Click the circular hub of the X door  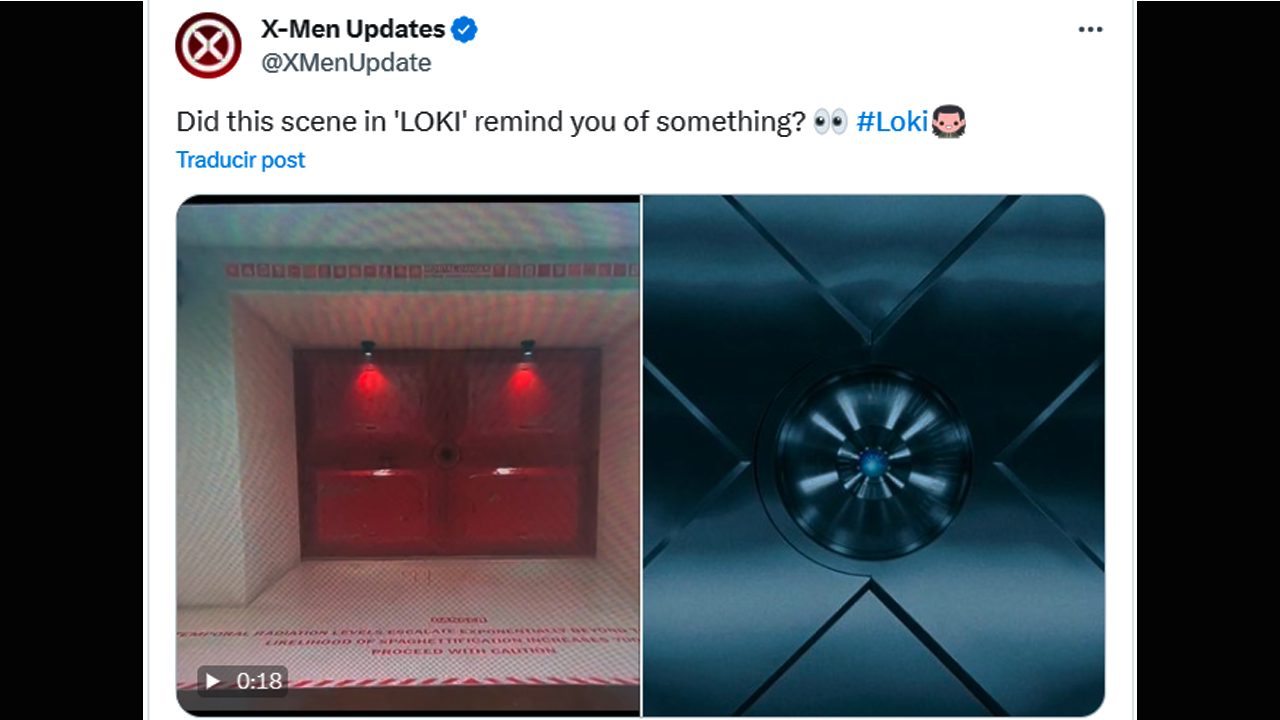point(873,462)
